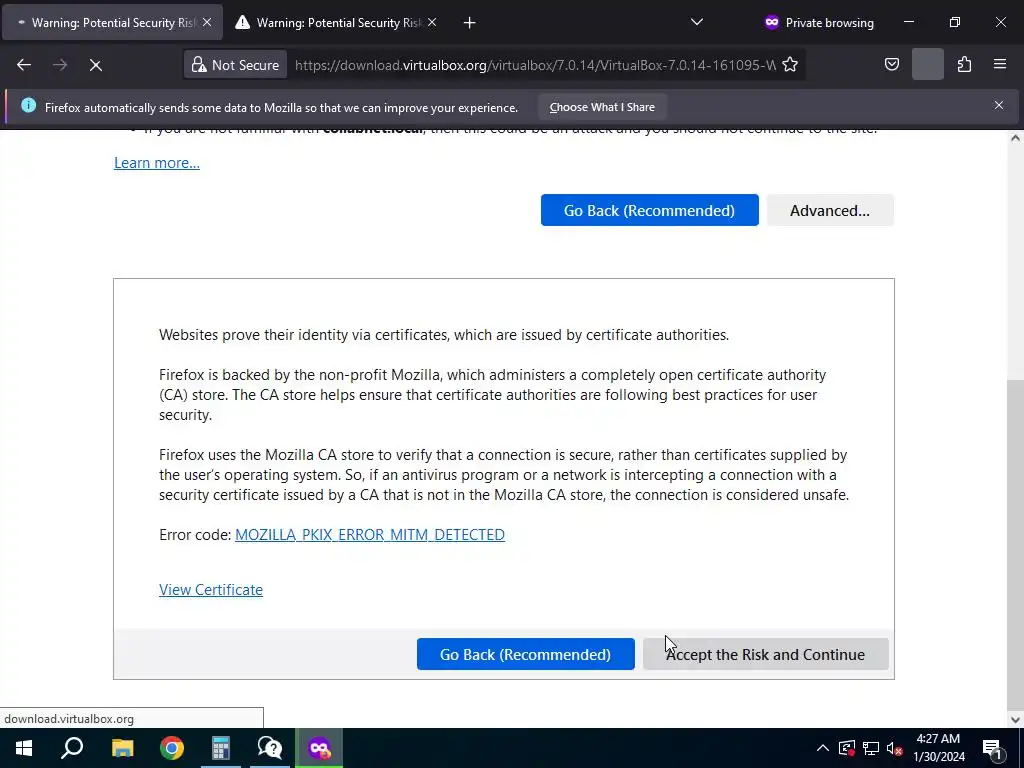Screen dimensions: 1024x768
Task: Switch to the first Warning: Potential Security Risk tab
Action: click(112, 23)
